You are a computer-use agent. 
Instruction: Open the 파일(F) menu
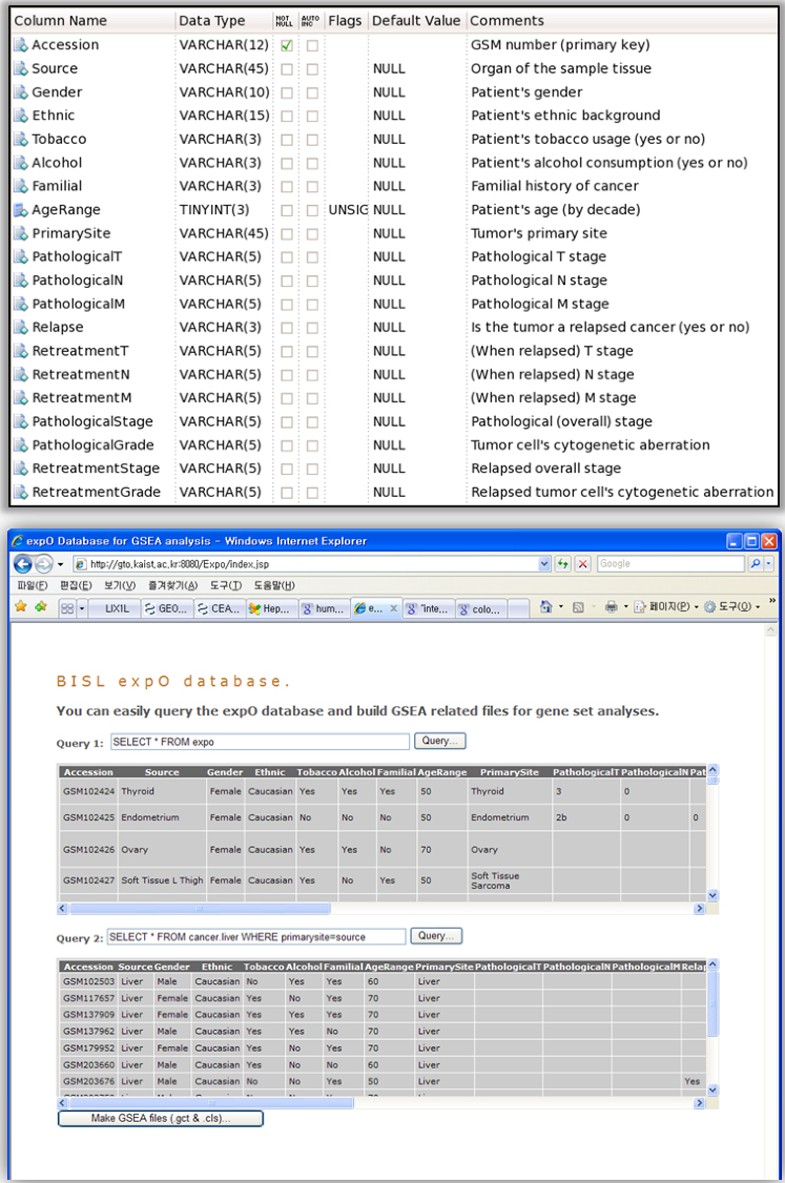(x=32, y=585)
